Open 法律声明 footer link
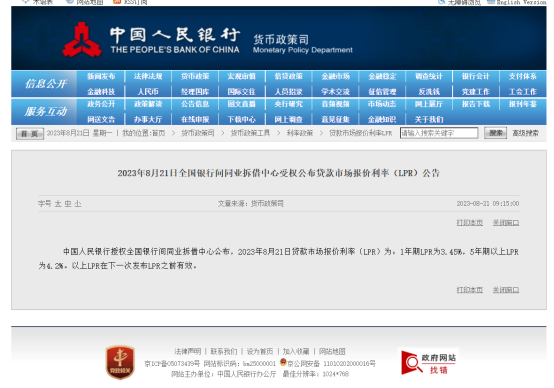 click(x=187, y=352)
